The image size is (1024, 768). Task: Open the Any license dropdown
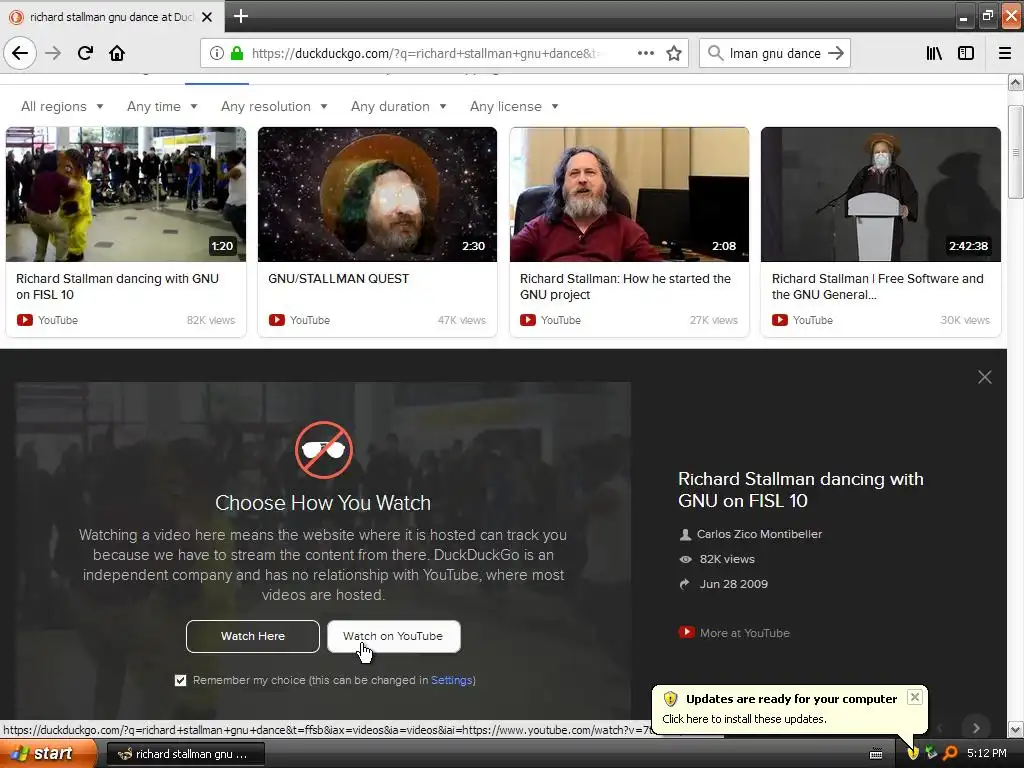pos(514,106)
